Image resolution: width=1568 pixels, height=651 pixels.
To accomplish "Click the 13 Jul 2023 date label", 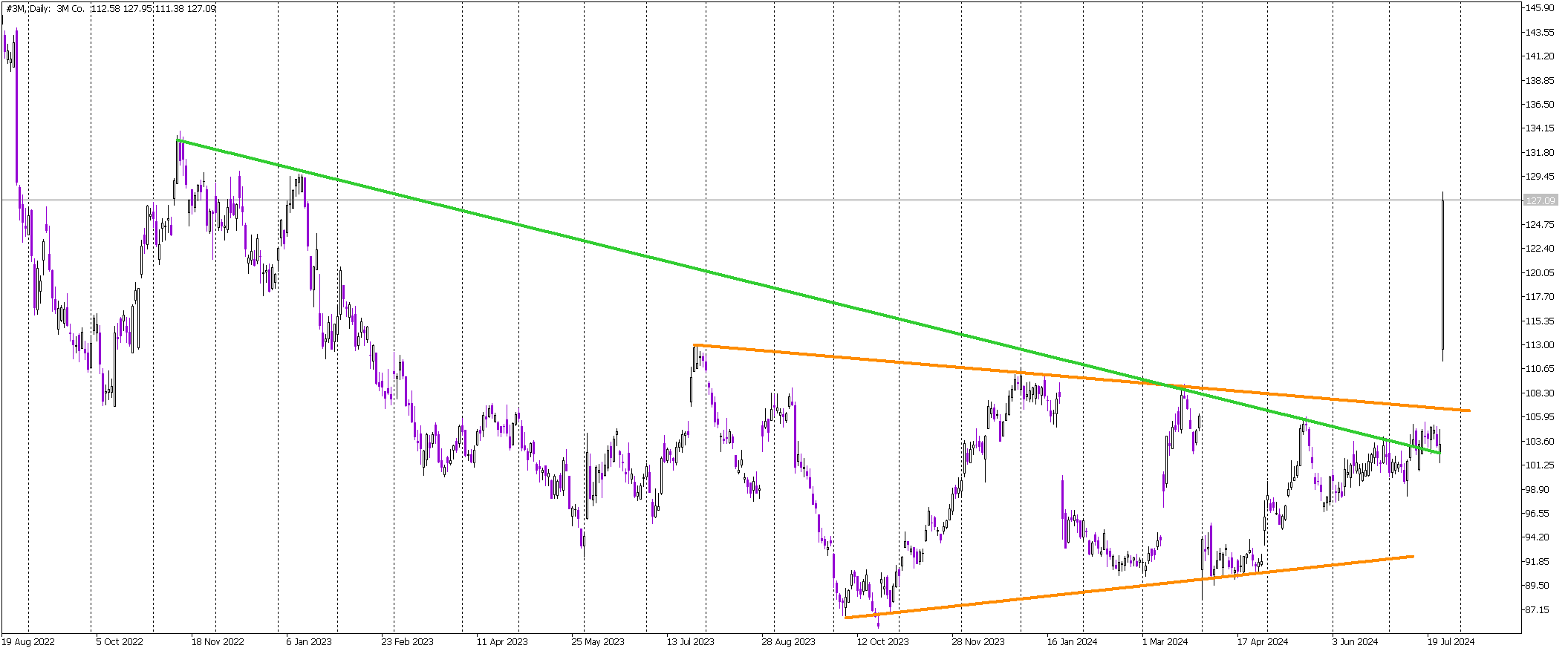I will click(690, 641).
